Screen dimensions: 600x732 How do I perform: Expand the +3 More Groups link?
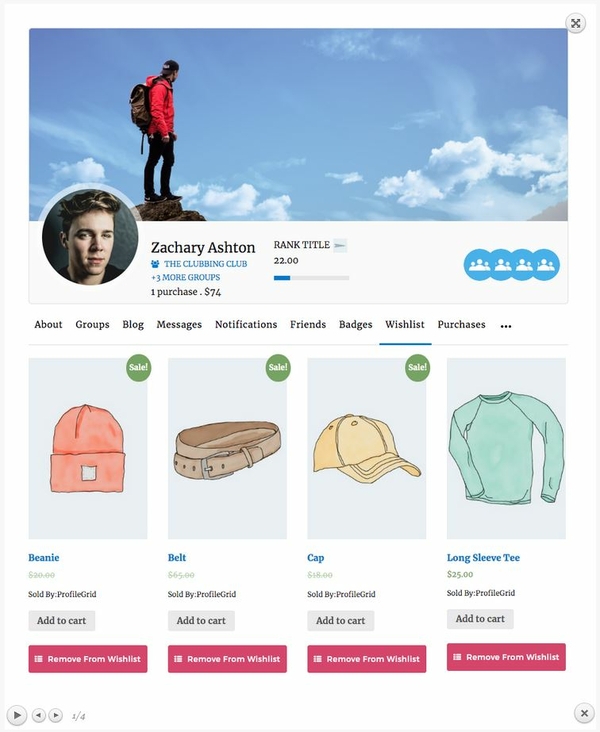click(185, 277)
